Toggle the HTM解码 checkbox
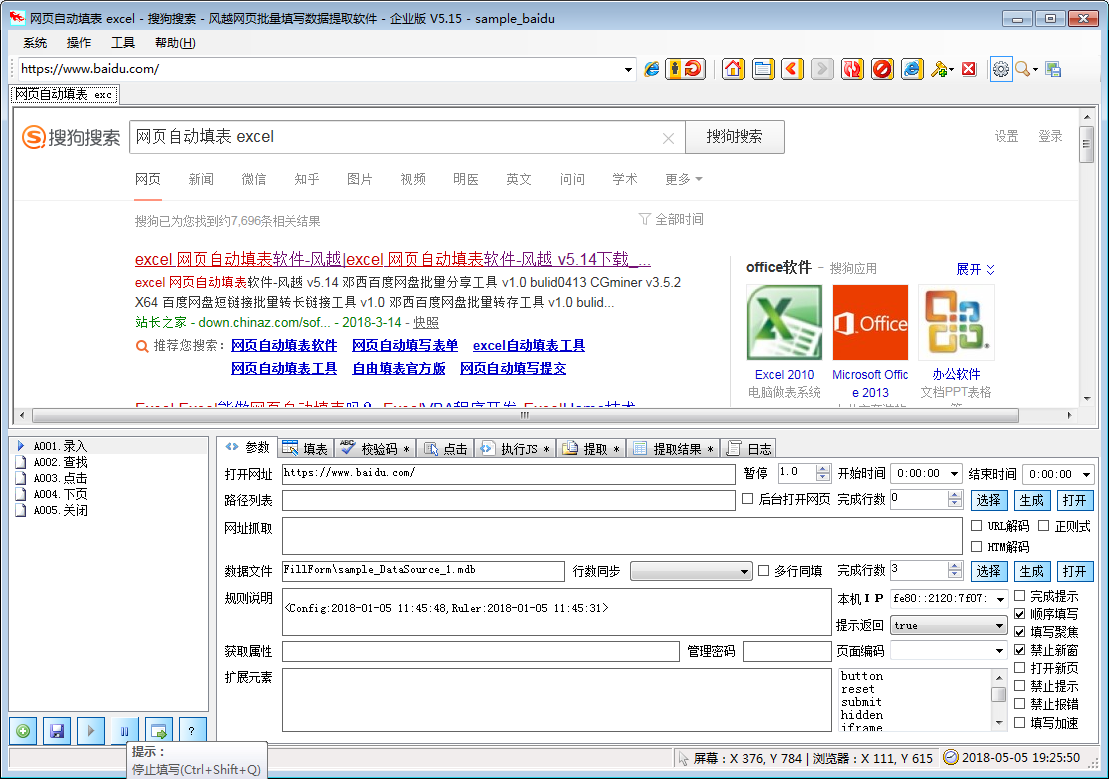 (x=977, y=546)
